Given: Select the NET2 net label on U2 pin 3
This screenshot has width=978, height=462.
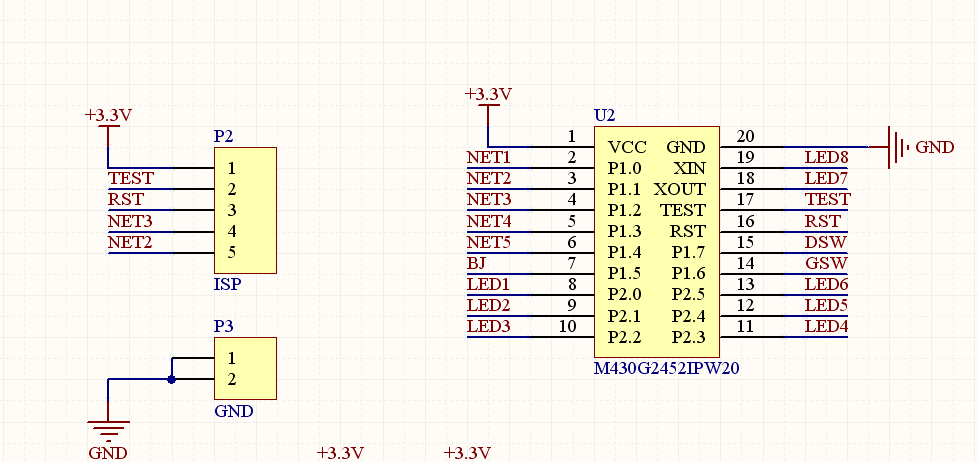Looking at the screenshot, I should [489, 178].
